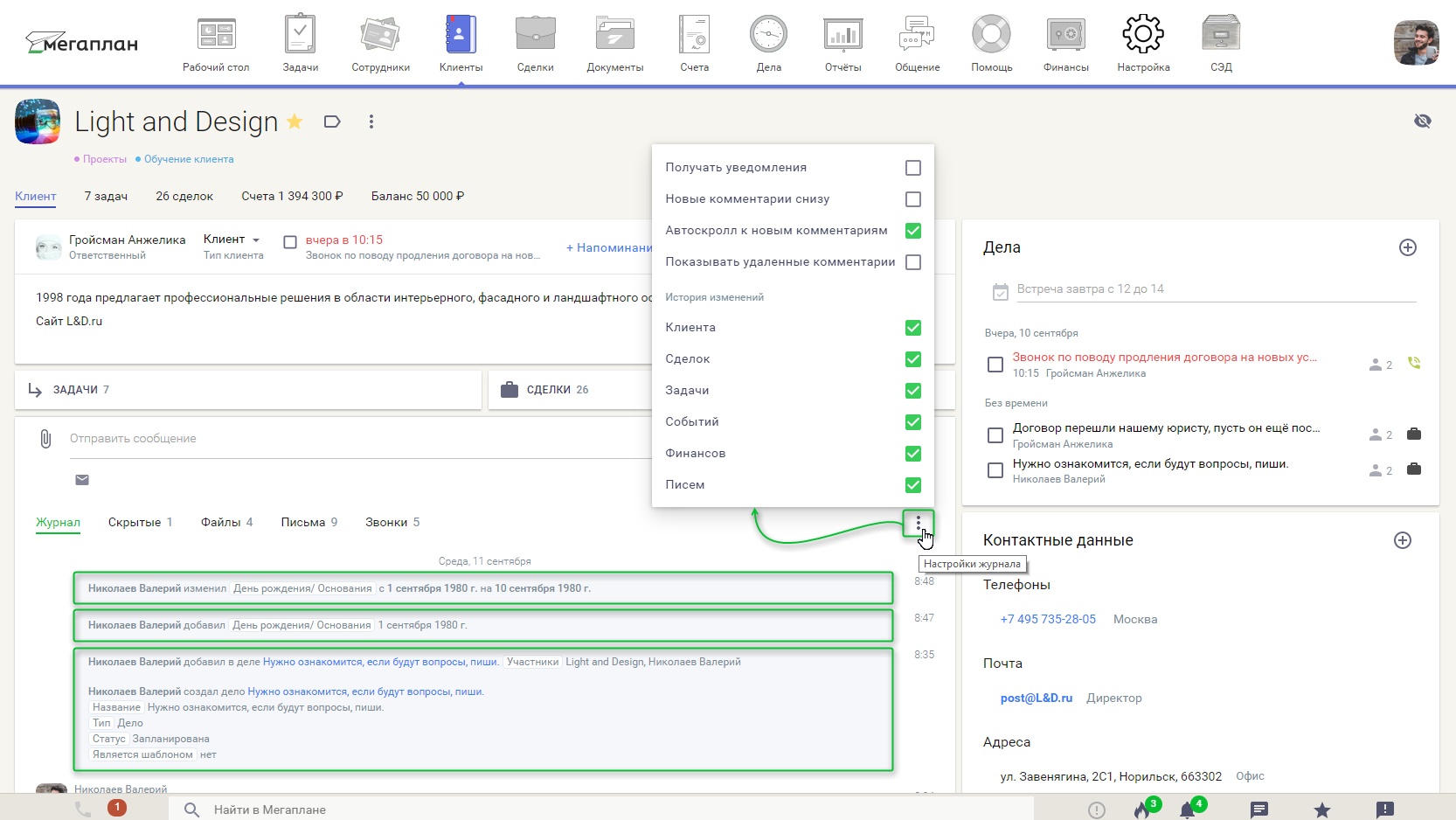This screenshot has height=820, width=1456.
Task: Open the Рабочий стол section
Action: tap(216, 44)
